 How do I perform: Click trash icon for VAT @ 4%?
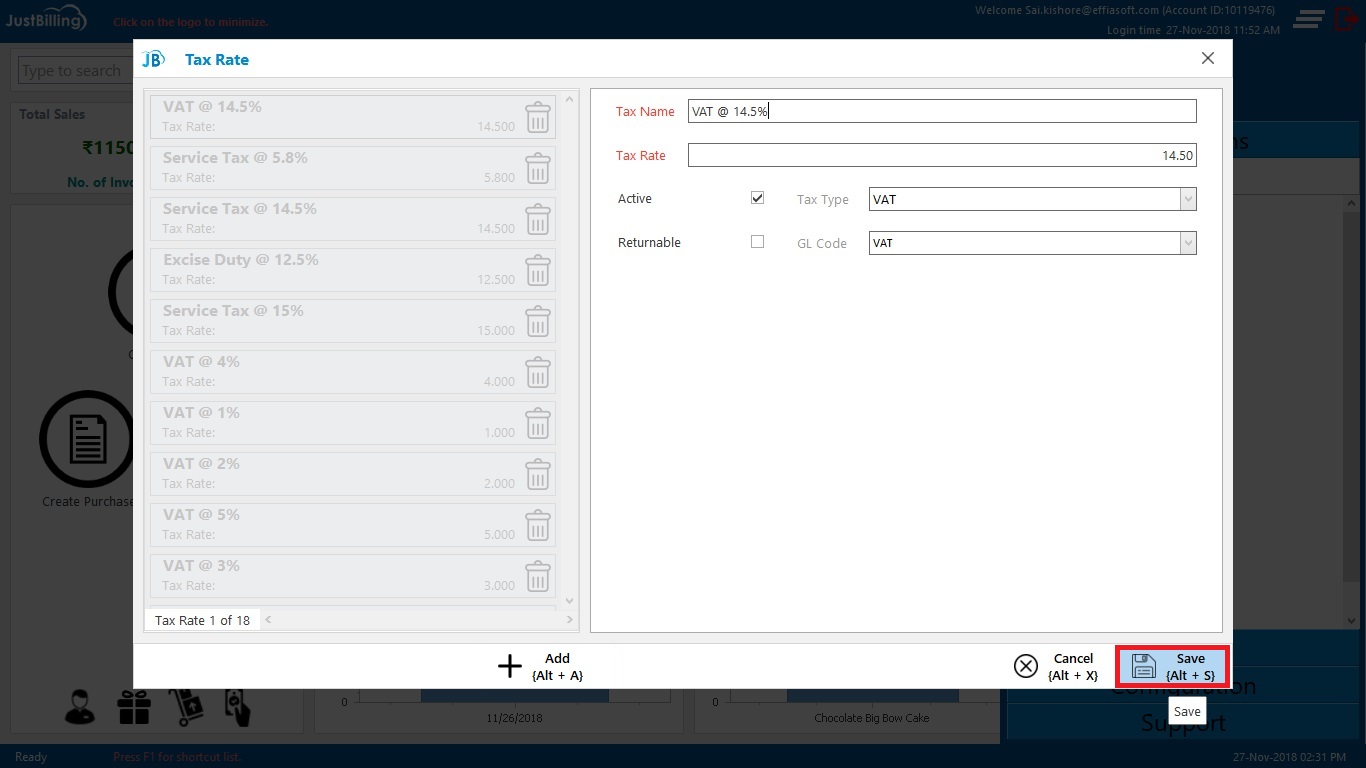click(x=538, y=372)
